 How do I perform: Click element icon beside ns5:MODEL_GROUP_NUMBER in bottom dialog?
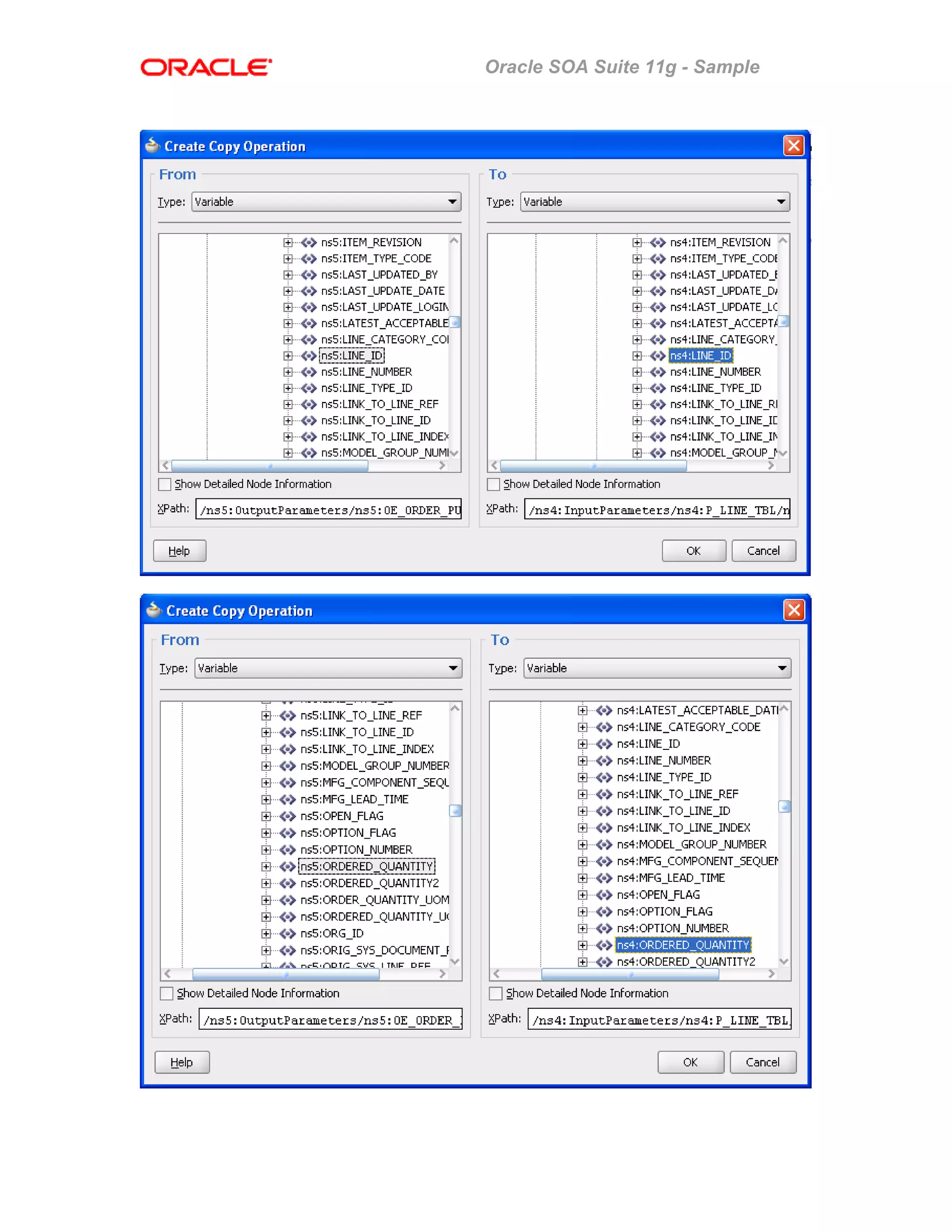[x=288, y=766]
